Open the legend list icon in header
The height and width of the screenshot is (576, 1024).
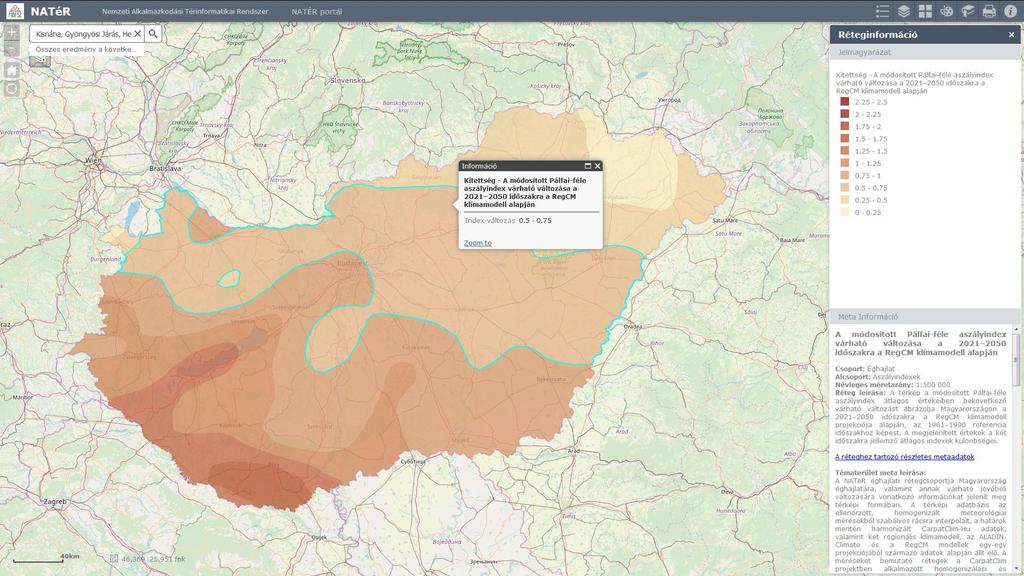click(882, 11)
